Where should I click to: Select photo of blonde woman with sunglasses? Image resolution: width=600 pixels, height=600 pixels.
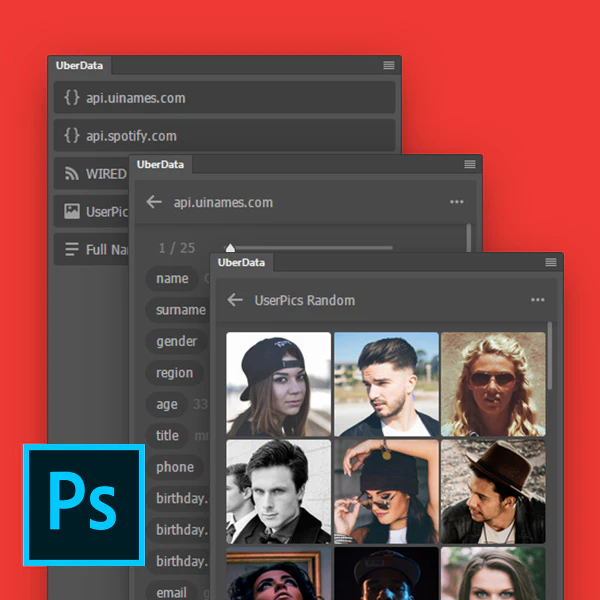coord(493,384)
